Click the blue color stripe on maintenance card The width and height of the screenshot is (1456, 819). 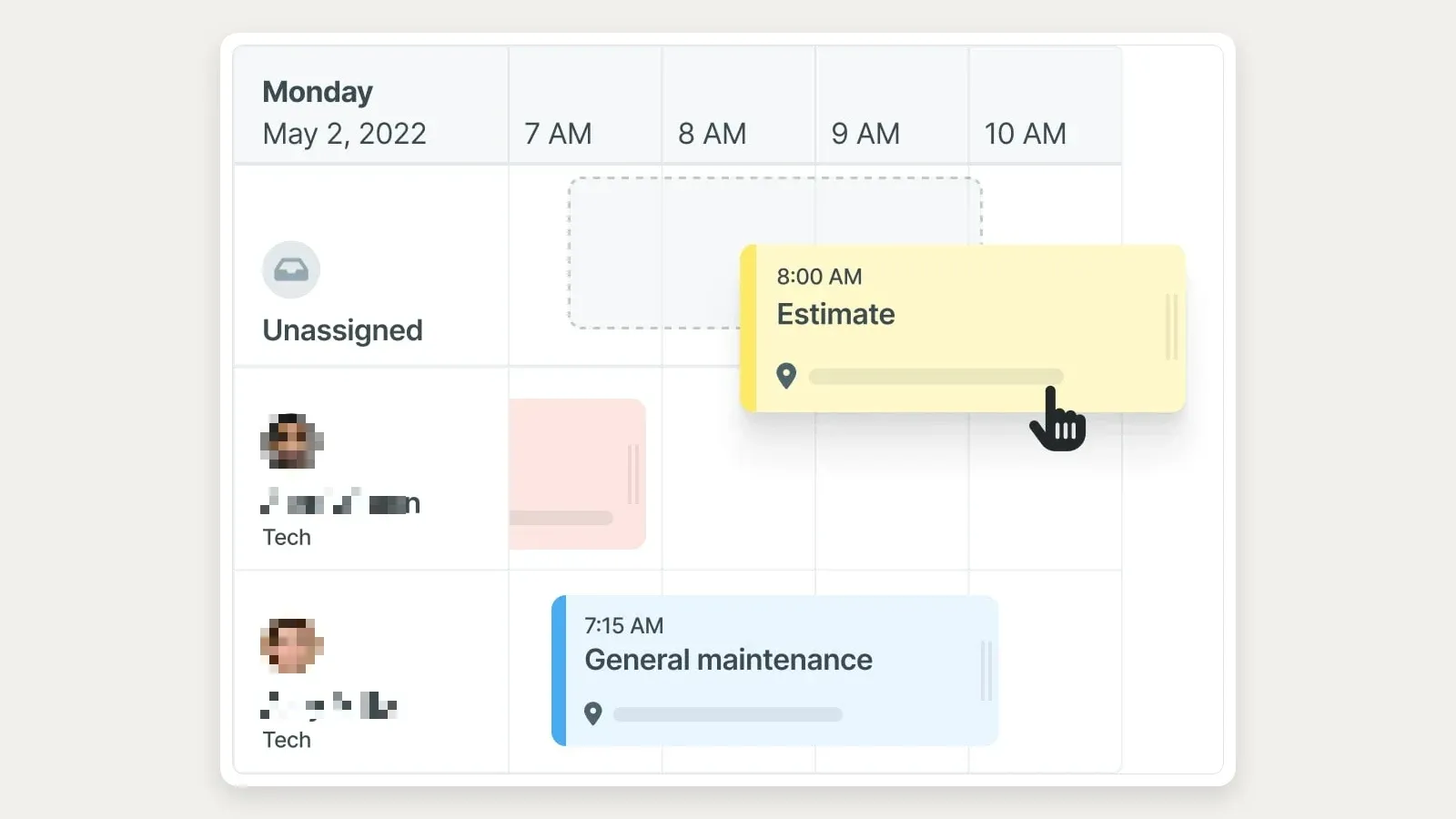559,671
